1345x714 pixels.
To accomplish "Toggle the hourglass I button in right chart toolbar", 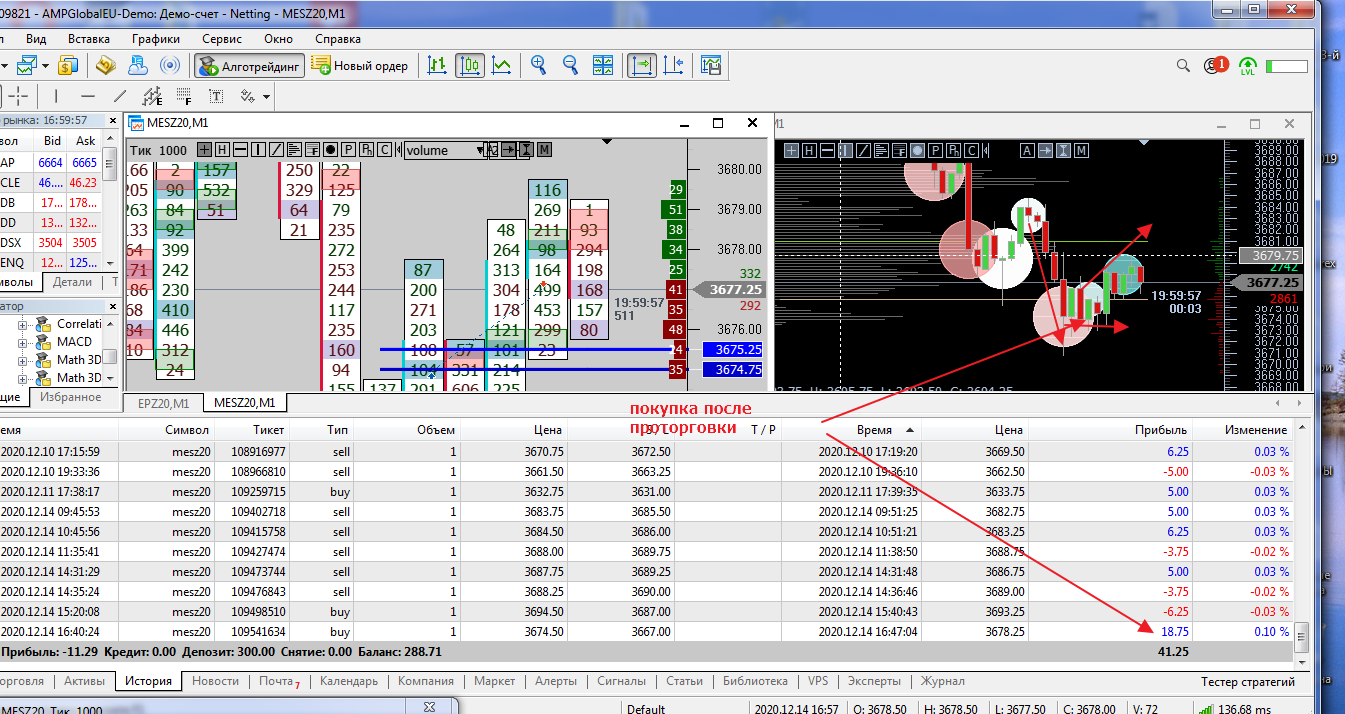I will tap(1063, 150).
